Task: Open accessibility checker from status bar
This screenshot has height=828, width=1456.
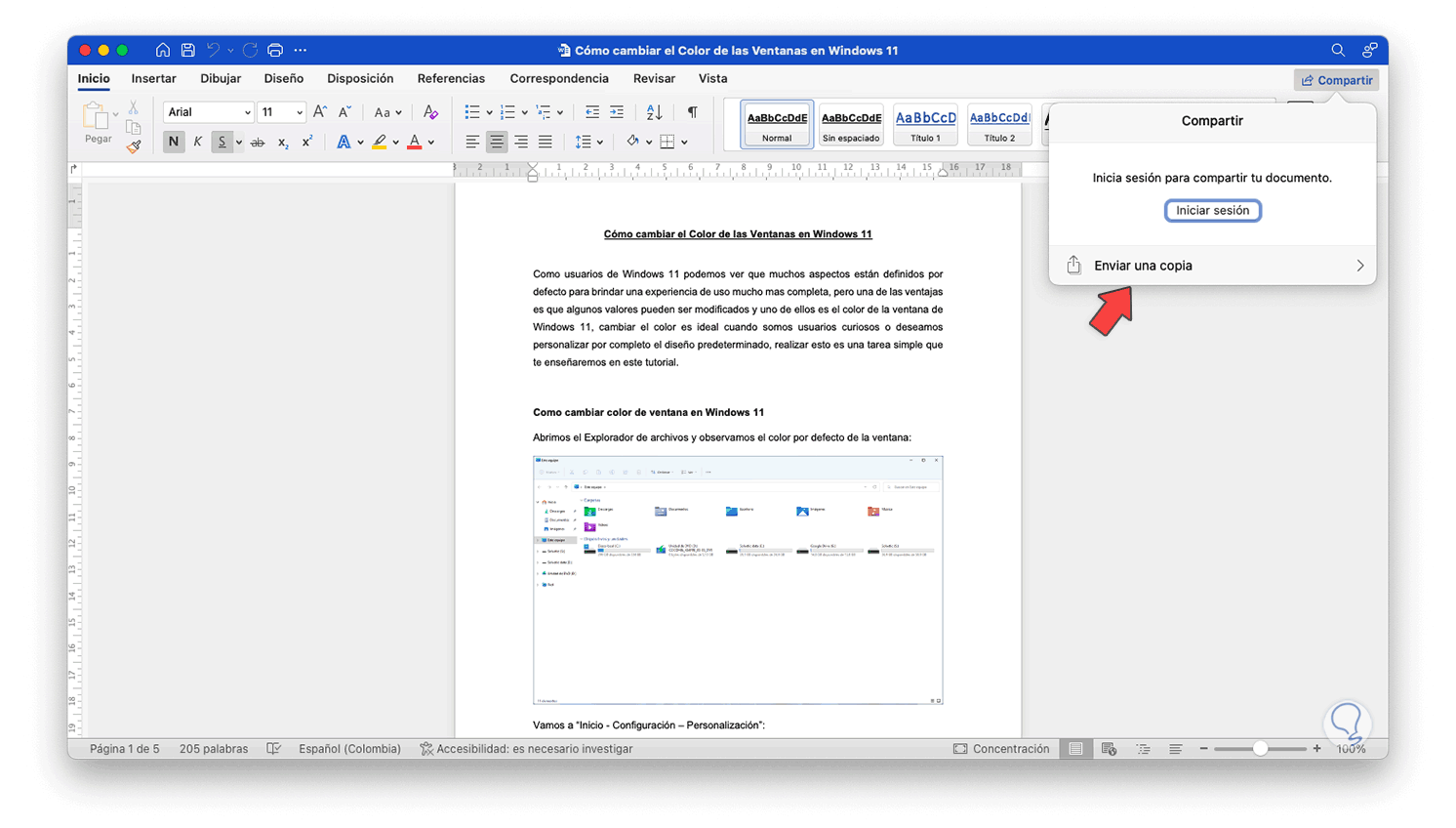Action: (526, 749)
